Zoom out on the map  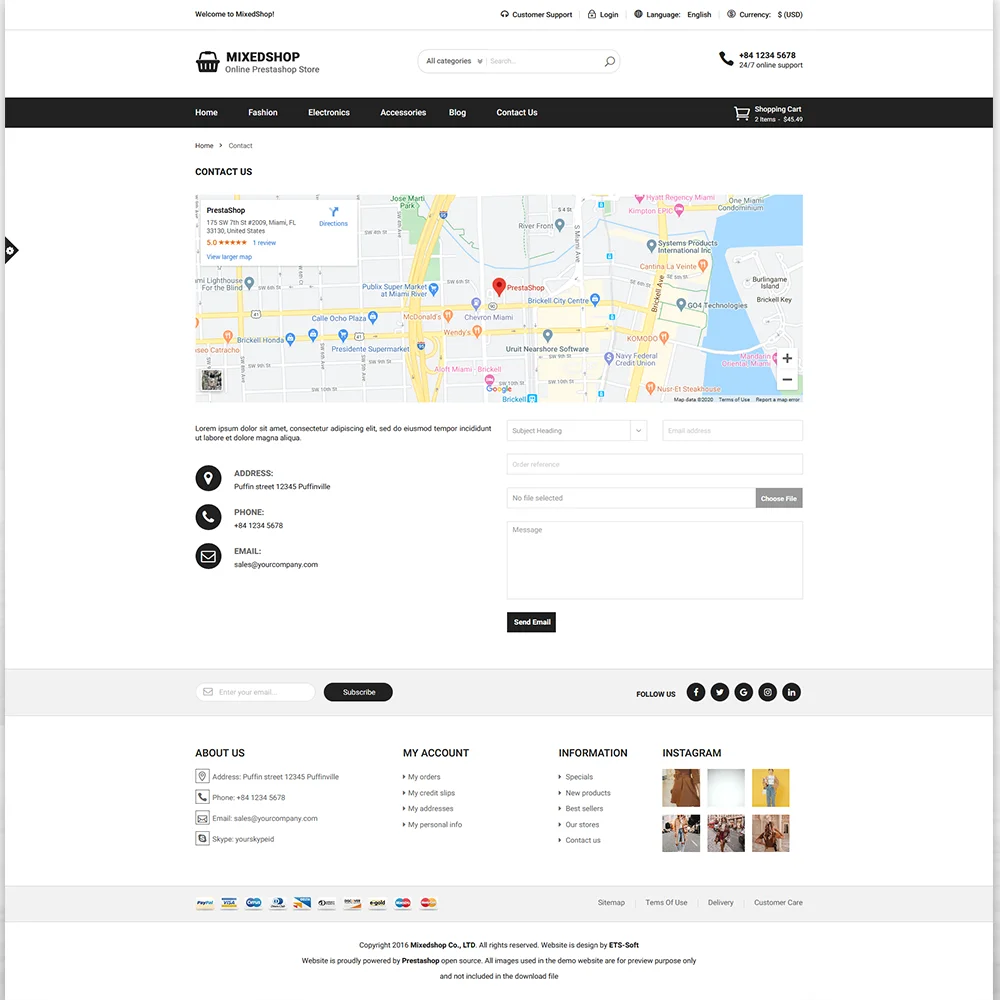787,380
